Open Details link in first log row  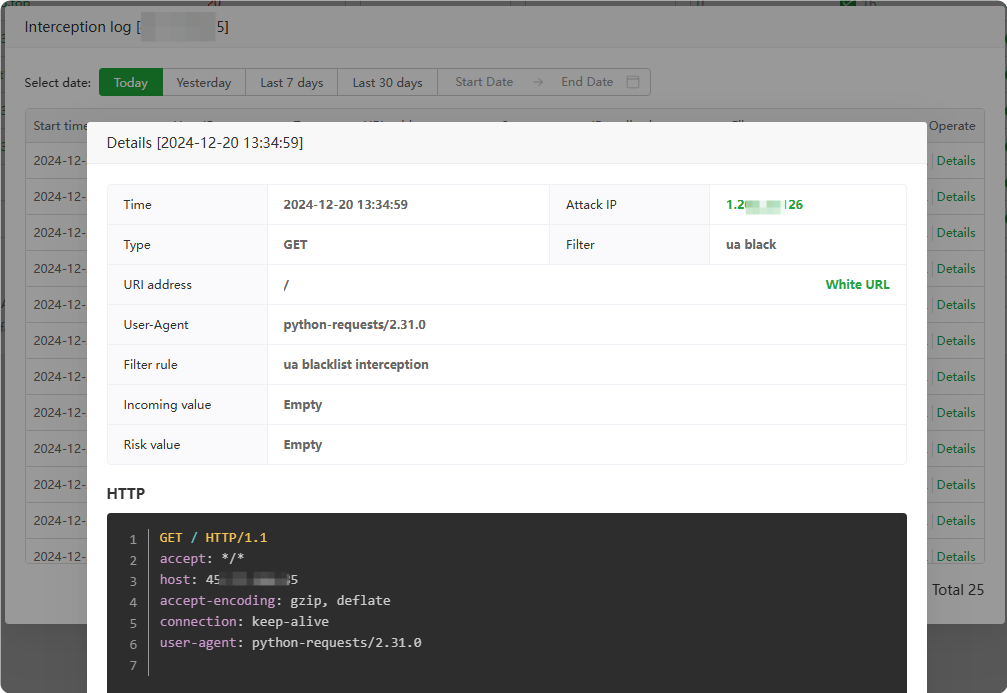955,161
